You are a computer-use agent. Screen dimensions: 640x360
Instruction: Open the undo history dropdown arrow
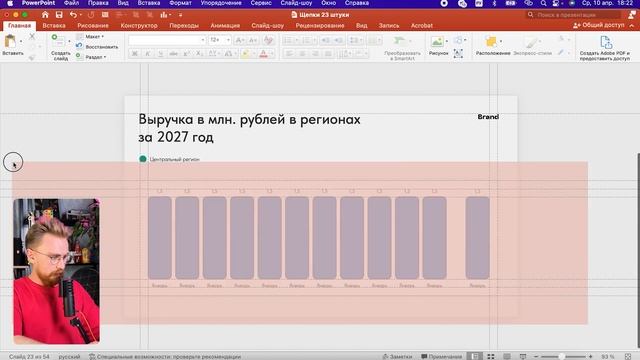pos(80,15)
